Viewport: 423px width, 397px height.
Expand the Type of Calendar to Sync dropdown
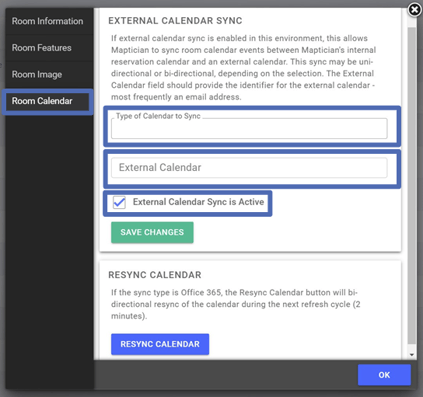point(249,128)
